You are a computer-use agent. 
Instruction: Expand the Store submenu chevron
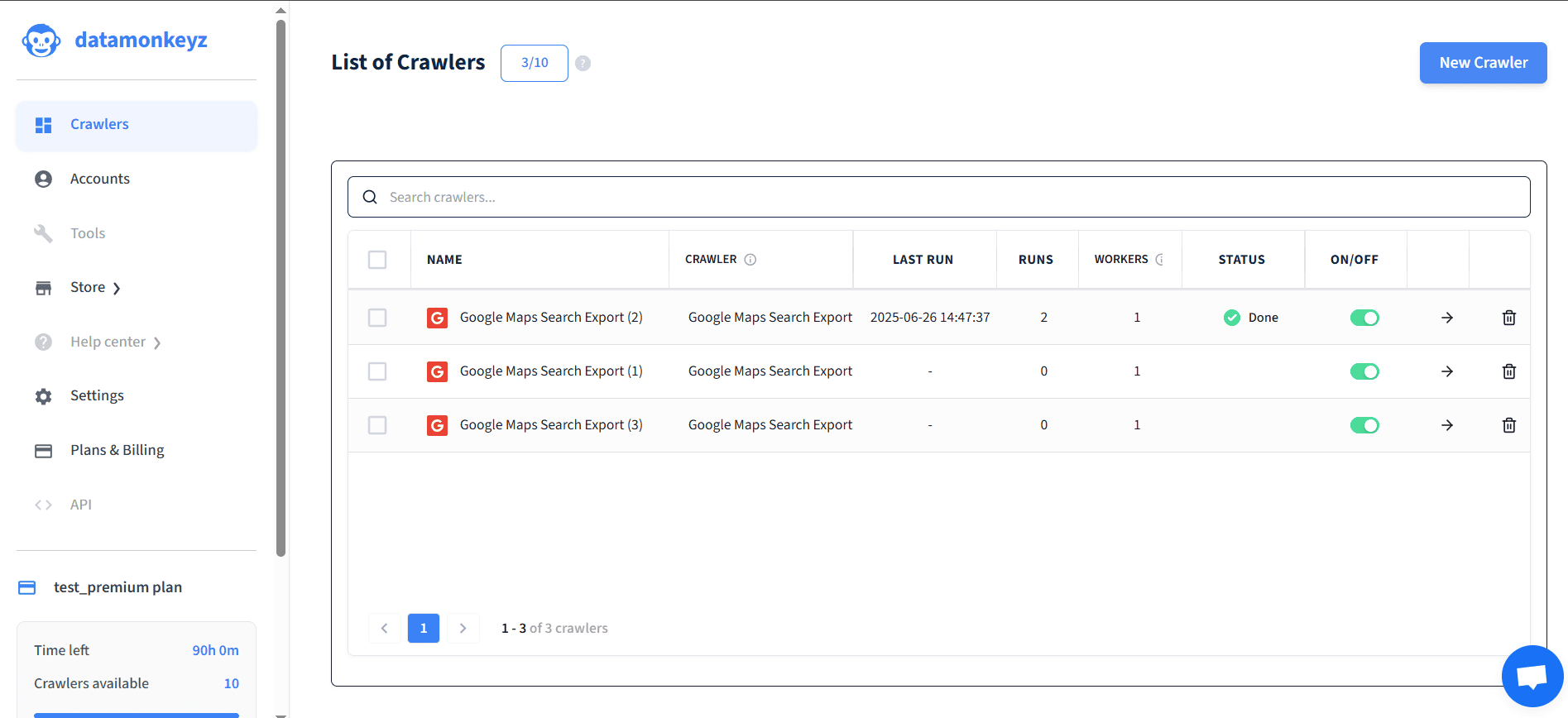(x=117, y=289)
